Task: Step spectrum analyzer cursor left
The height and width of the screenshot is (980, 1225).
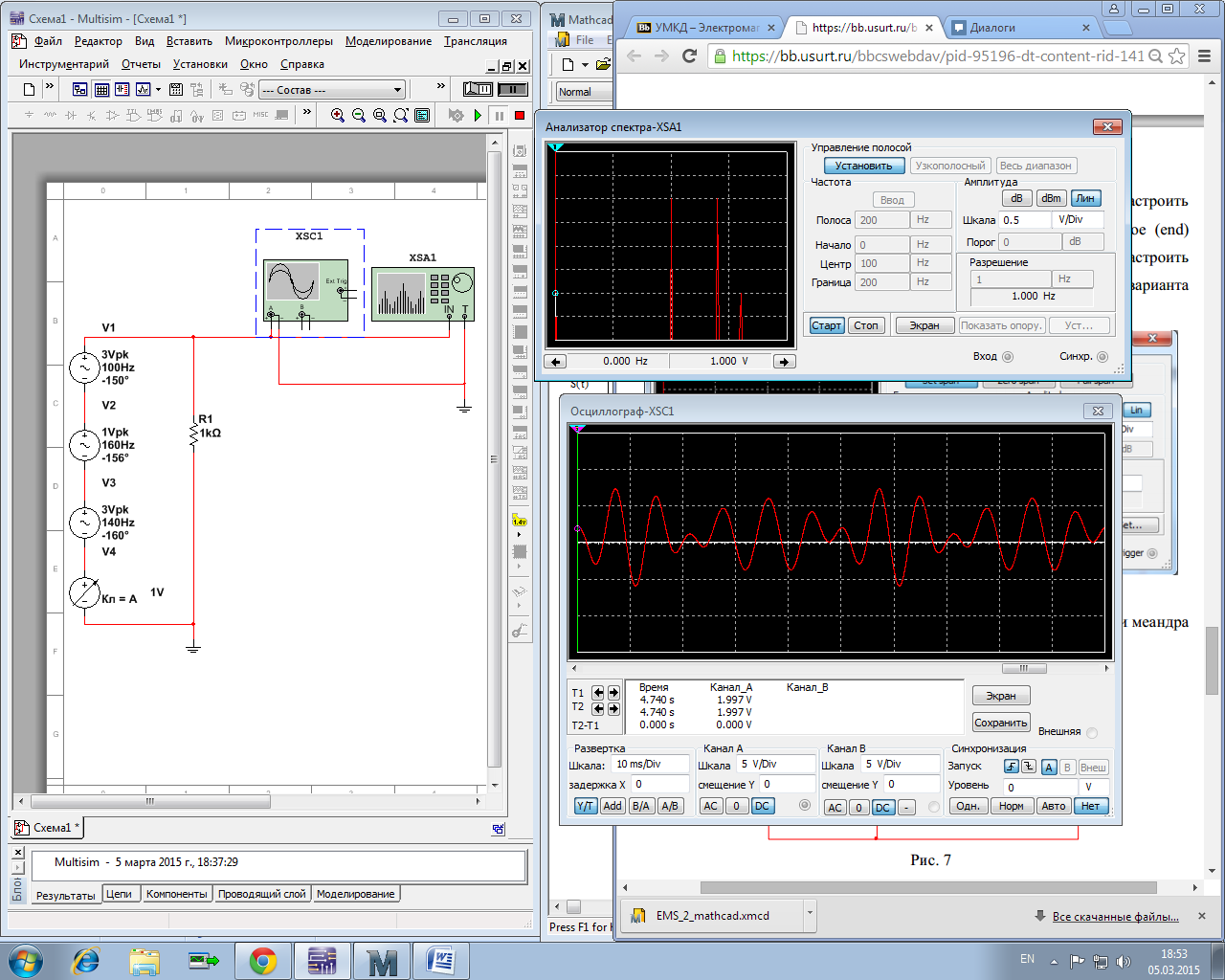Action: coord(556,361)
